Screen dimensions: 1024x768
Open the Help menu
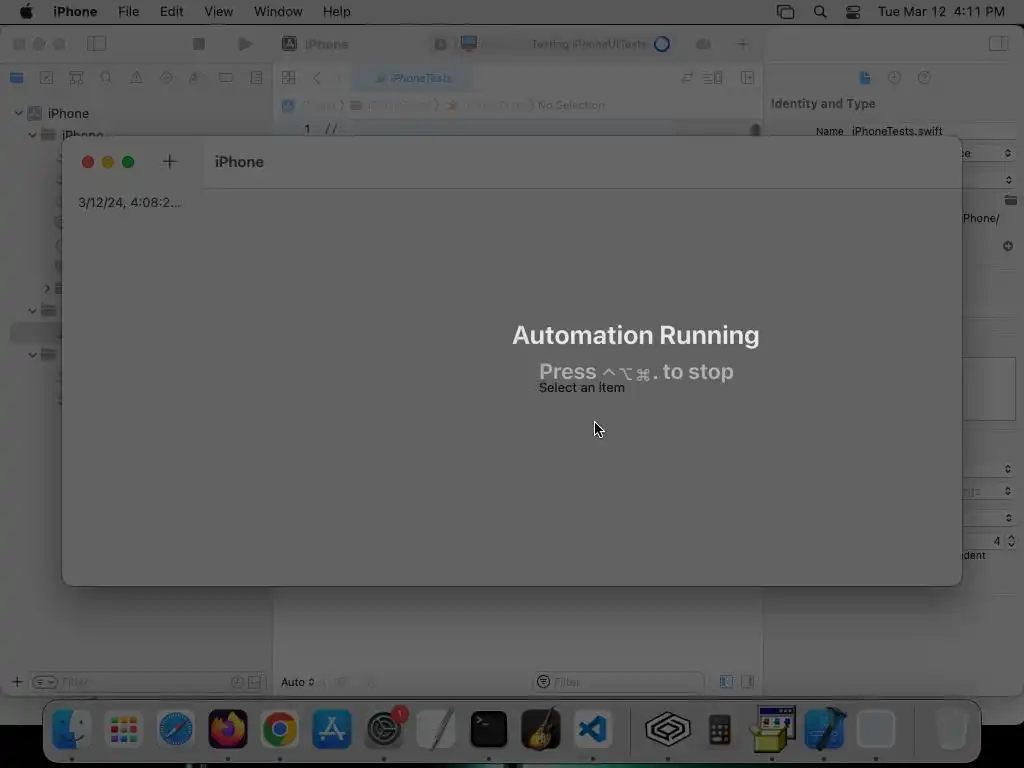coord(336,11)
